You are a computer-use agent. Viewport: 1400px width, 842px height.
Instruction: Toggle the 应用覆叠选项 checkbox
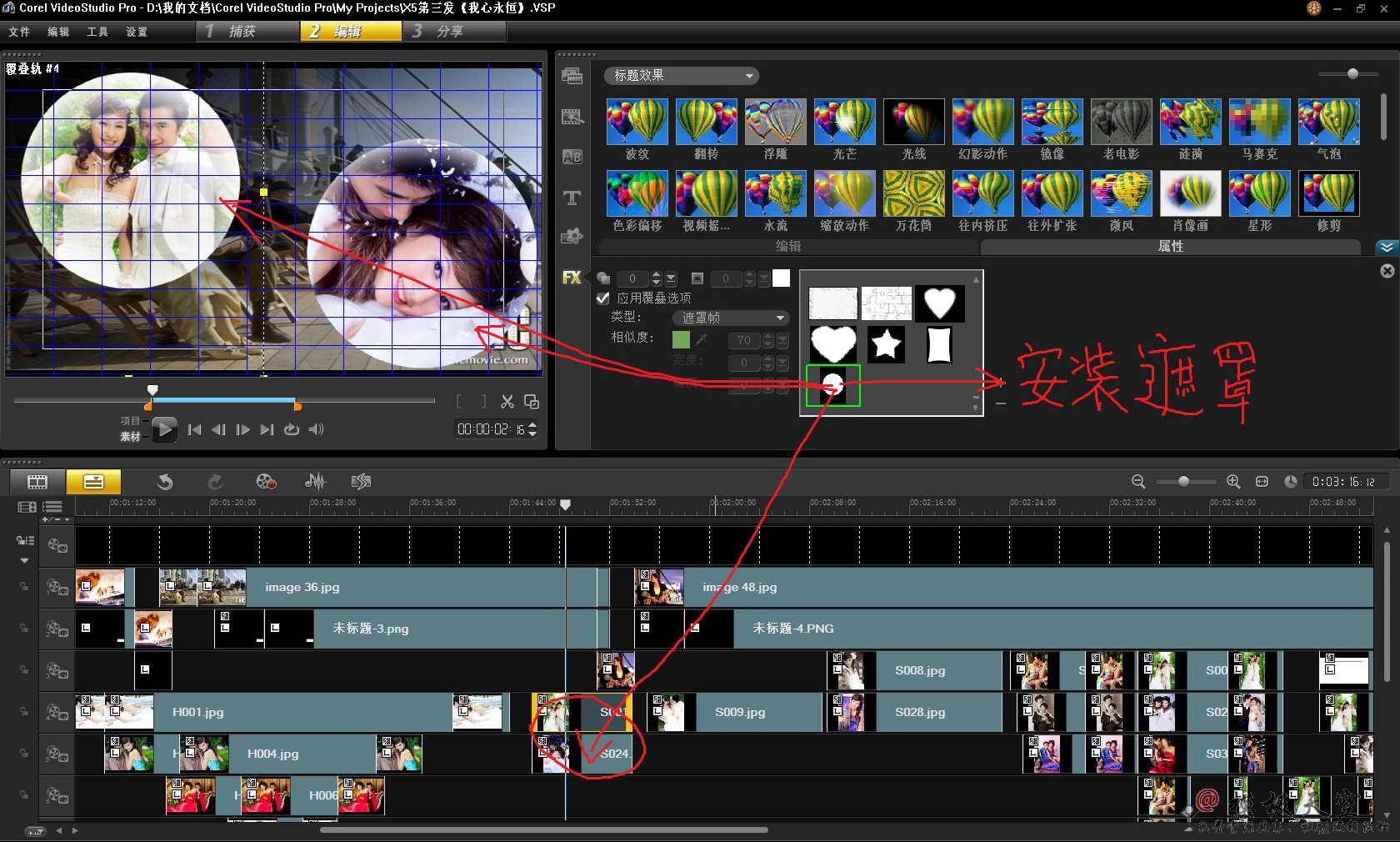coord(603,298)
